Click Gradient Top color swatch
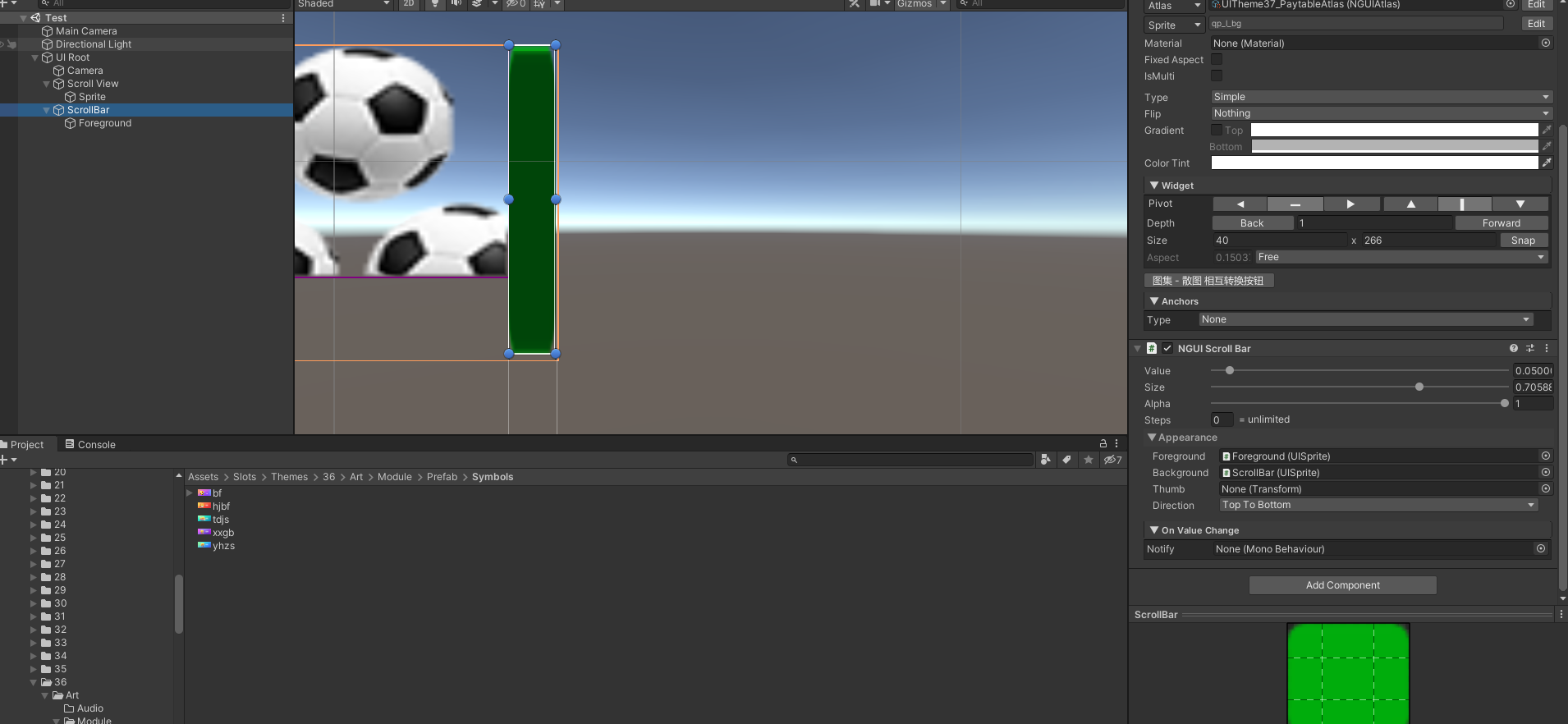 point(1395,130)
